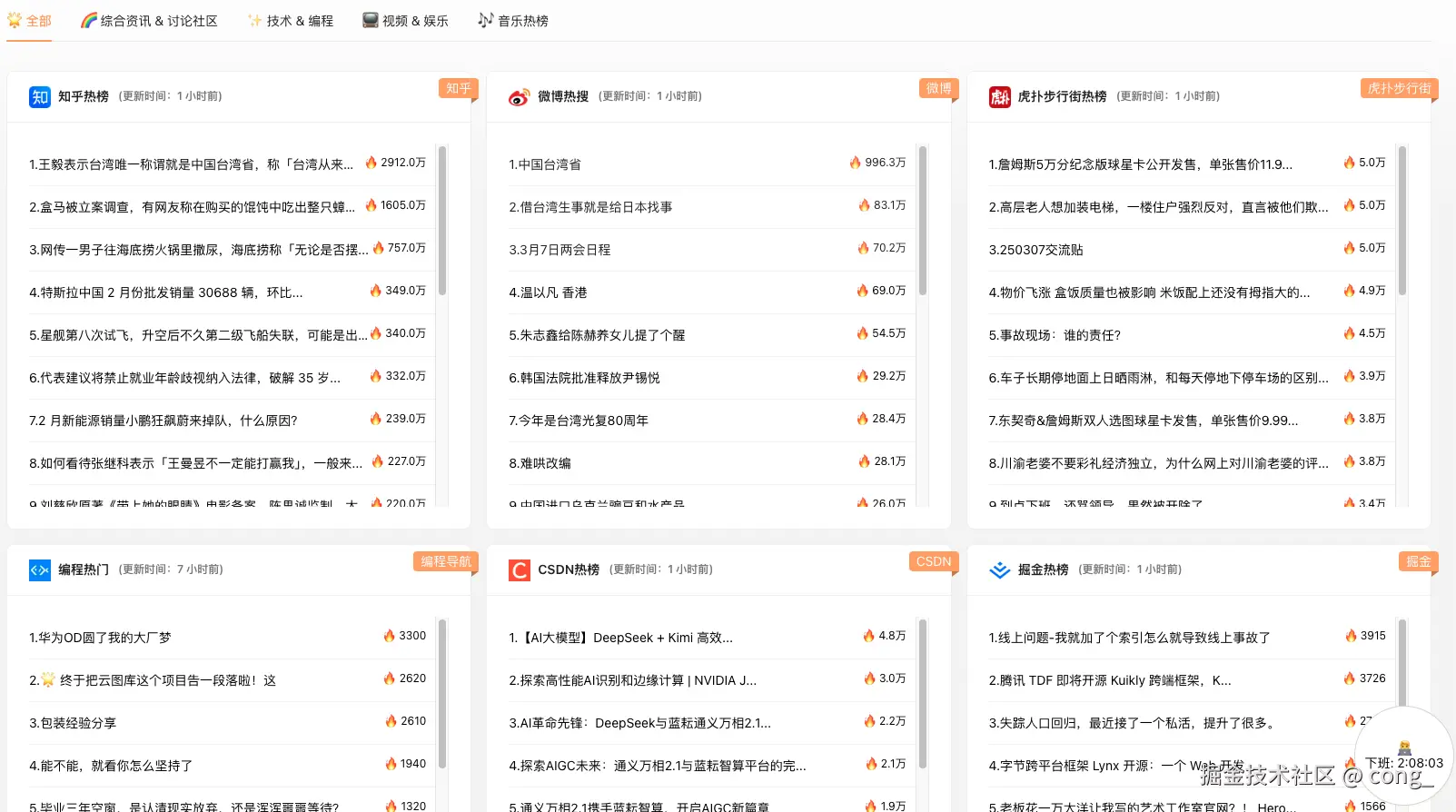Switch to the 技术 & 编程 tab

pos(291,21)
